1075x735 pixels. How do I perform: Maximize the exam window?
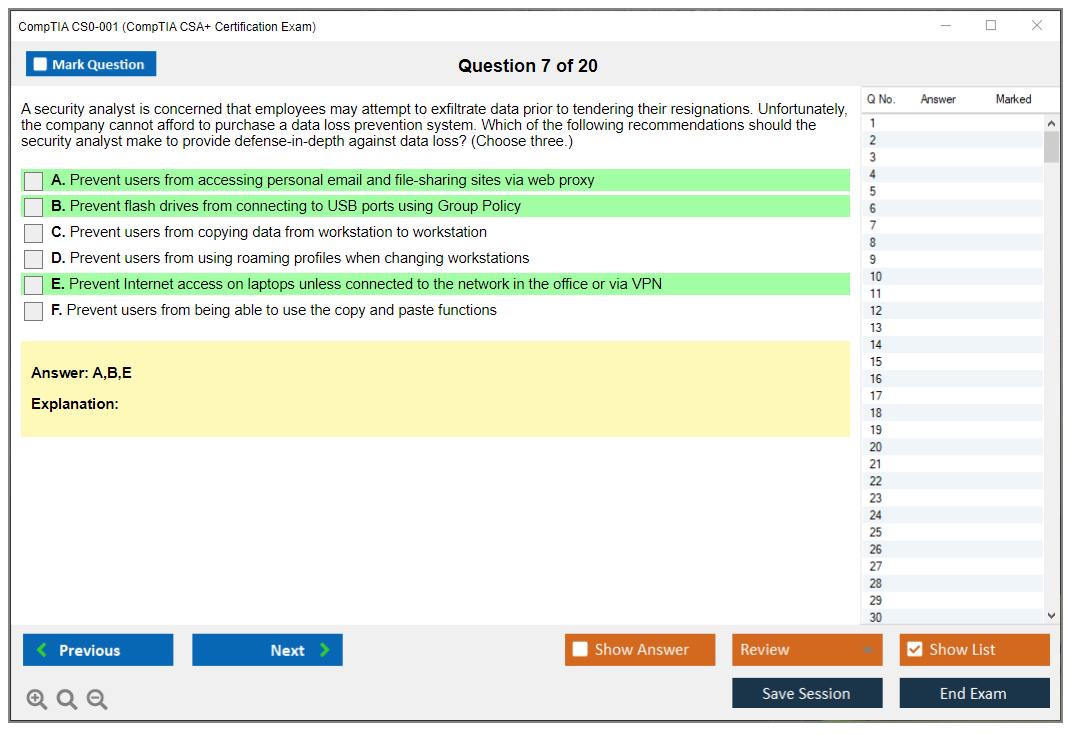click(991, 26)
